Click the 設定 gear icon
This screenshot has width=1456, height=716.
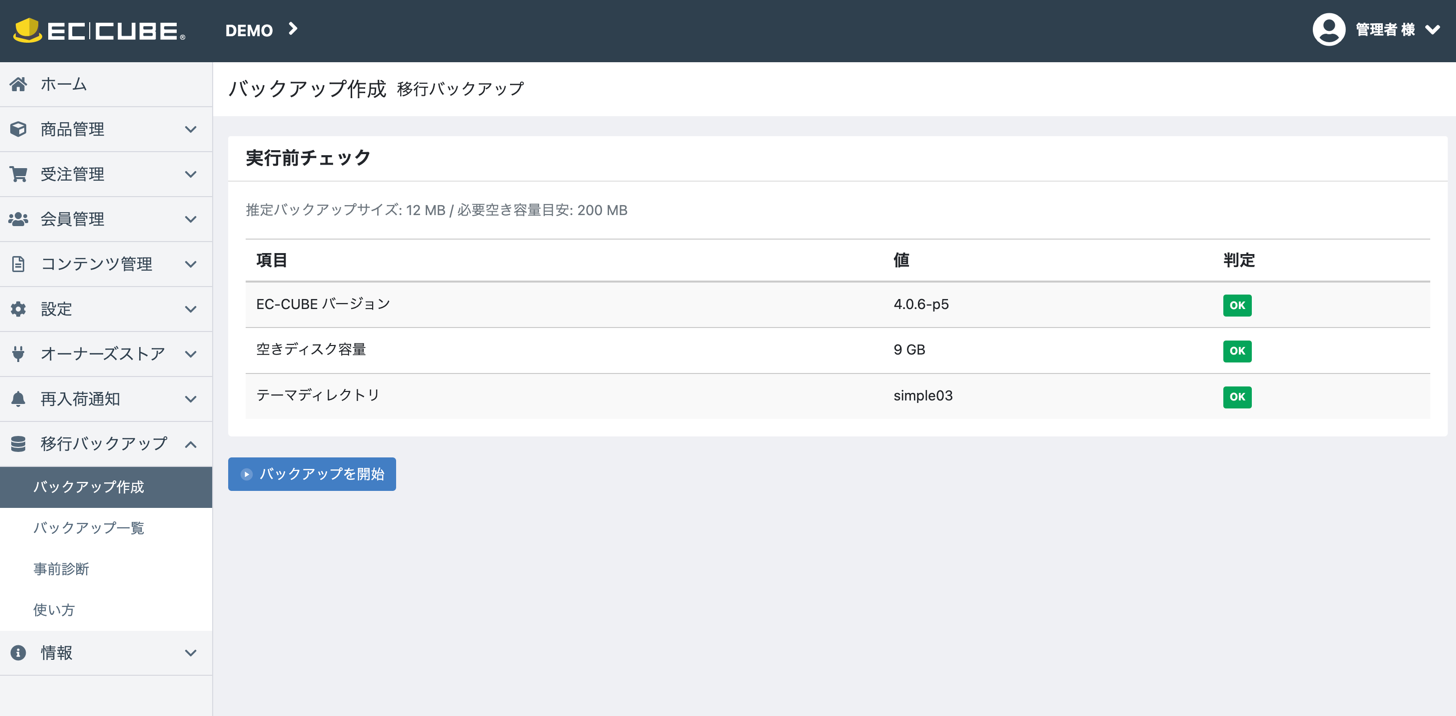point(18,309)
